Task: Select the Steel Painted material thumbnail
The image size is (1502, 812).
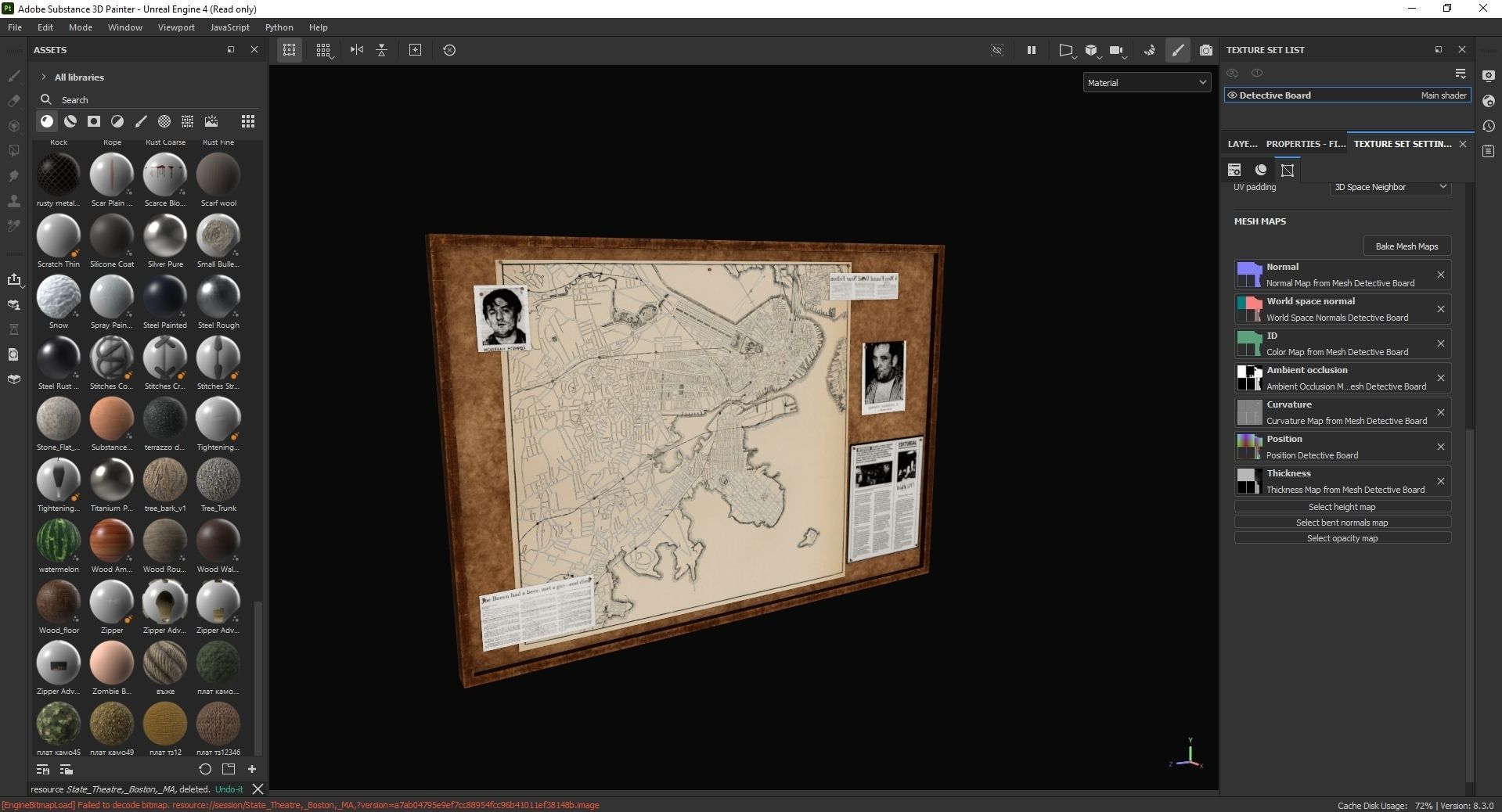Action: tap(165, 296)
